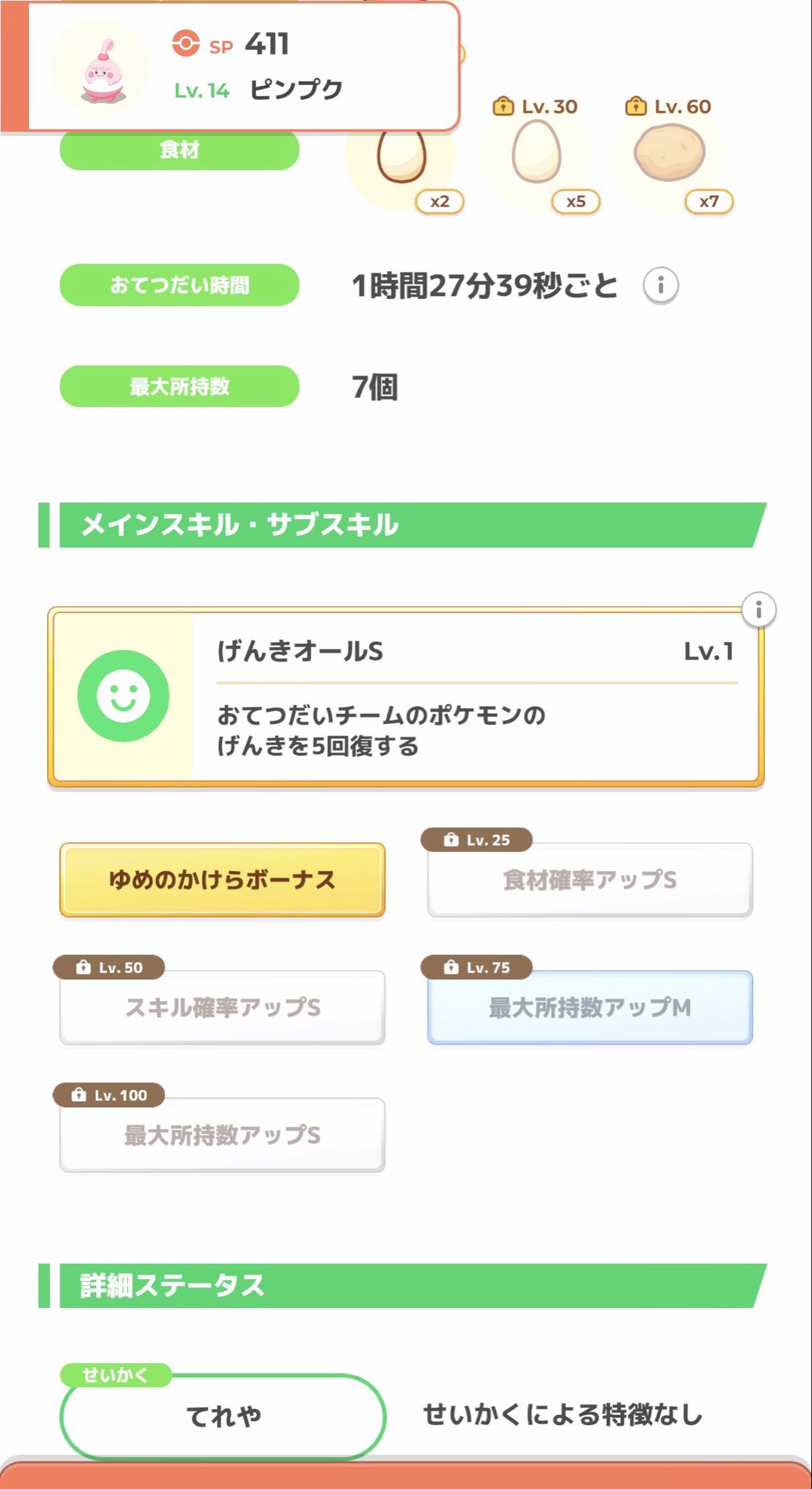Select the ゆめのかけらボーナス sub skill
Image resolution: width=812 pixels, height=1489 pixels.
222,880
